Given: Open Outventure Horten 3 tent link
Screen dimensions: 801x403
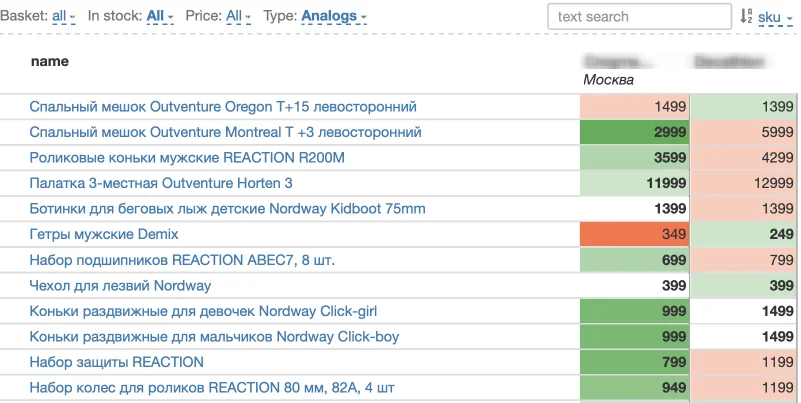Looking at the screenshot, I should pyautogui.click(x=161, y=183).
